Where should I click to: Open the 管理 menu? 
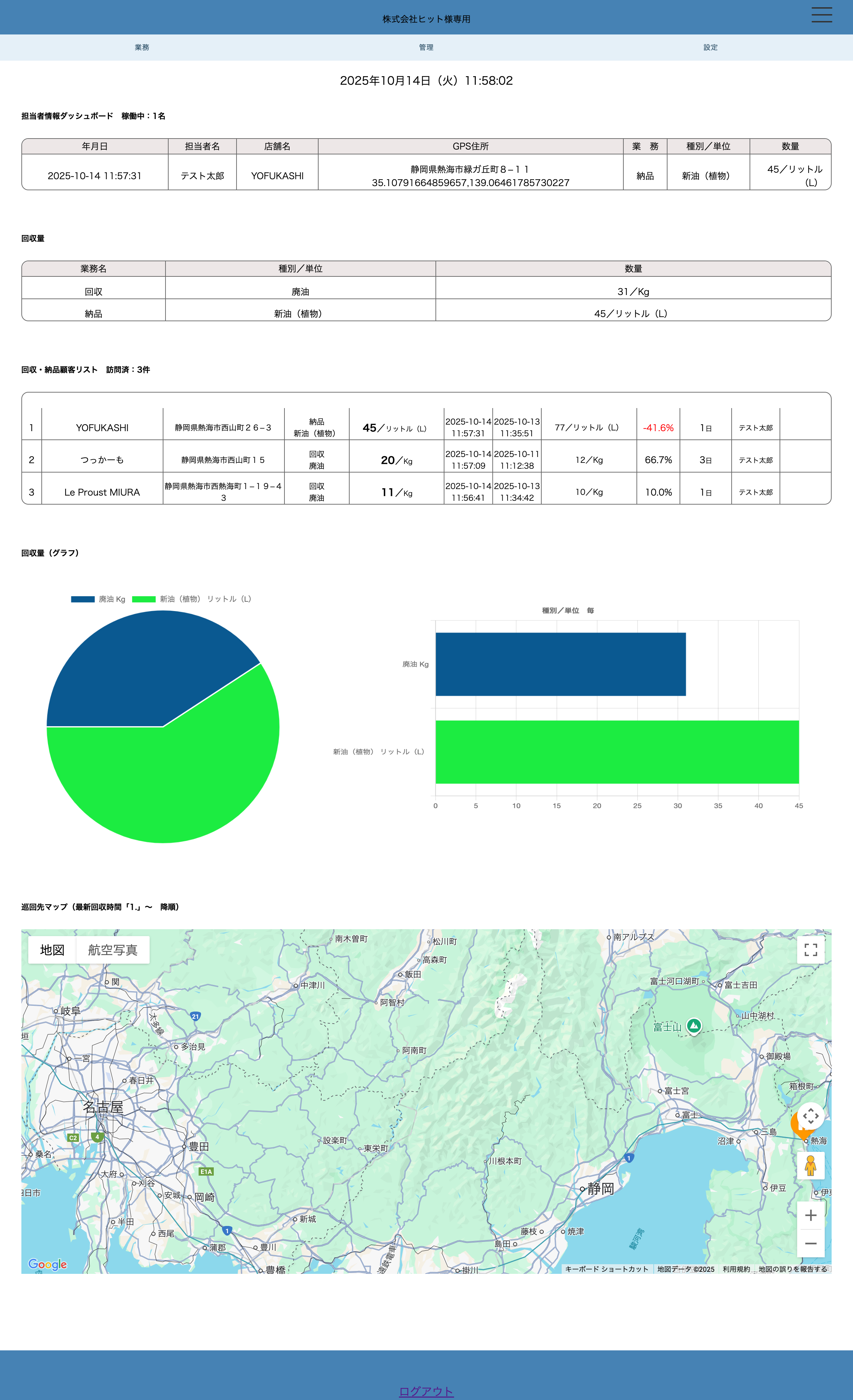coord(426,47)
